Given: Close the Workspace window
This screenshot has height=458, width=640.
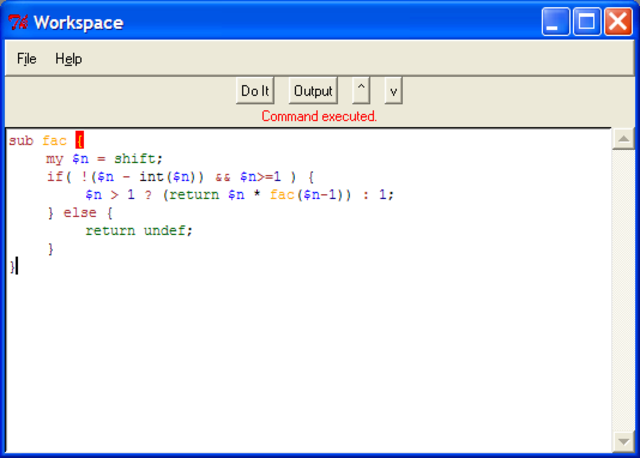Looking at the screenshot, I should click(618, 22).
